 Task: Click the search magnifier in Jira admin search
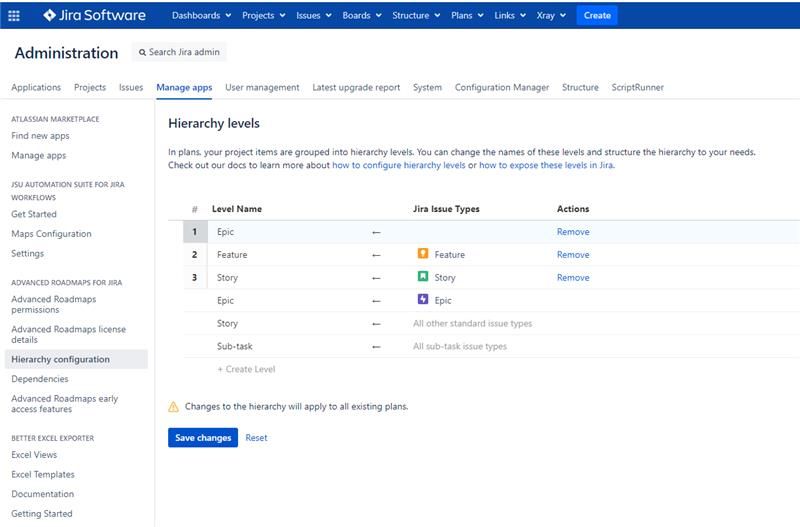[x=142, y=52]
